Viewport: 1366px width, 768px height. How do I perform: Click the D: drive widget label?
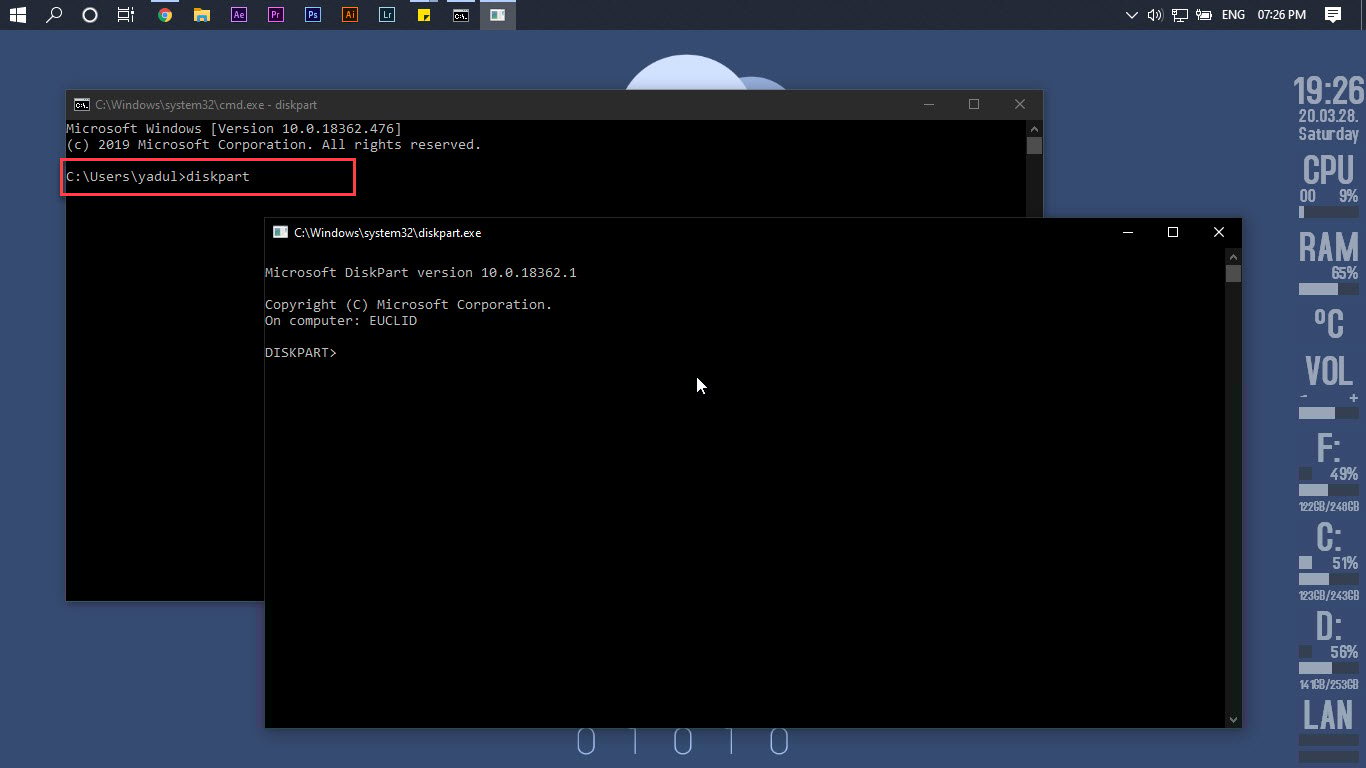1328,626
